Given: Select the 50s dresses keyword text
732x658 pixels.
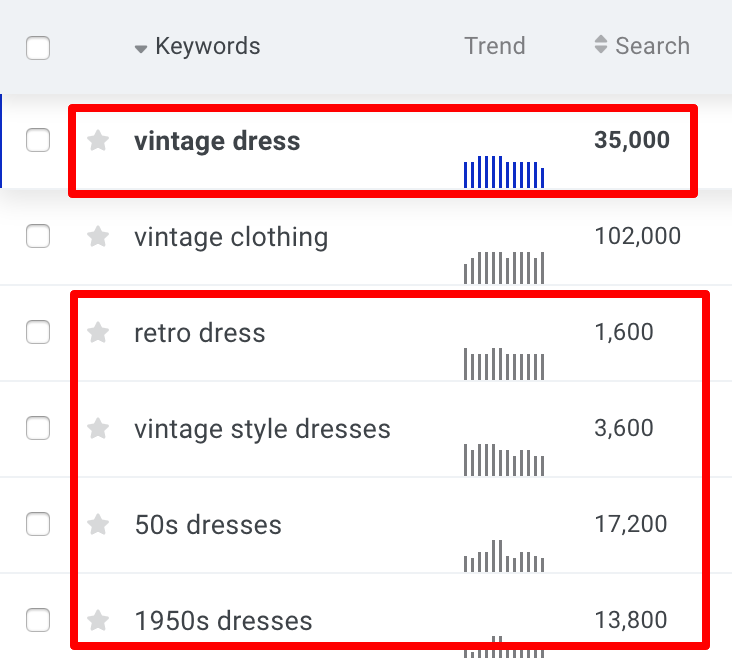Looking at the screenshot, I should point(208,524).
